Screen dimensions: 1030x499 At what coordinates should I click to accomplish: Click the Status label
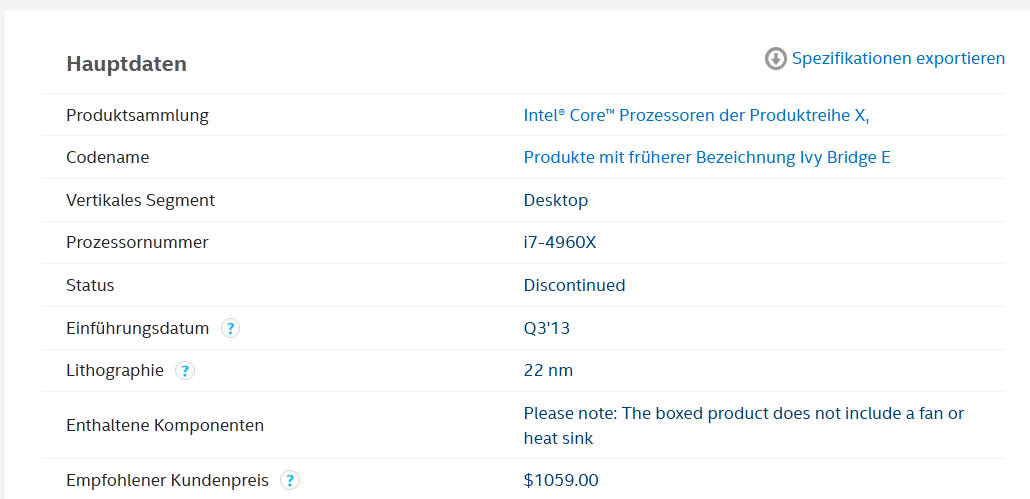[x=90, y=286]
